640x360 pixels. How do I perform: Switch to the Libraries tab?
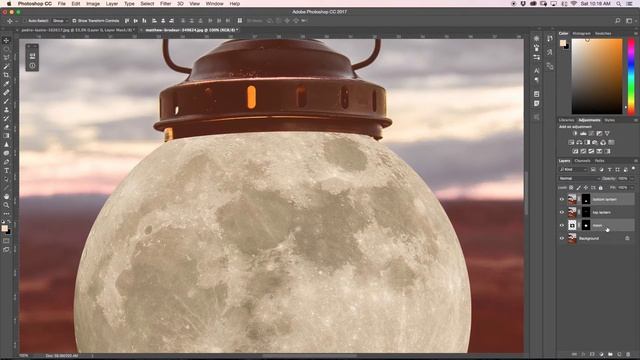pyautogui.click(x=566, y=120)
